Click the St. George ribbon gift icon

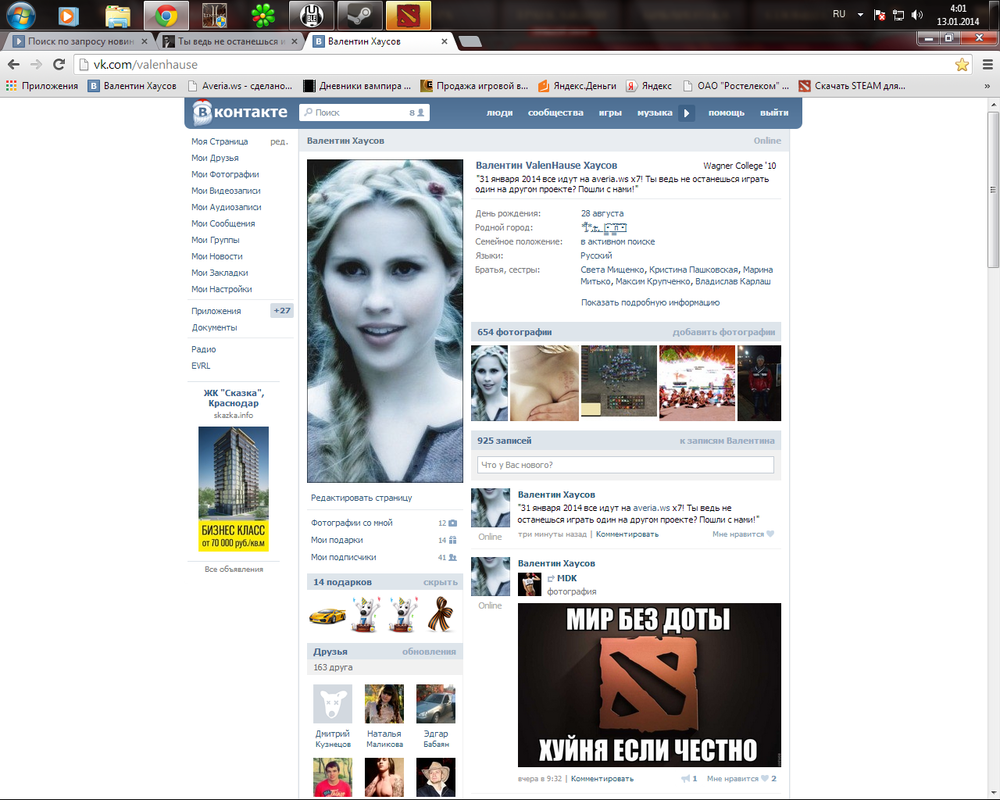tap(440, 612)
